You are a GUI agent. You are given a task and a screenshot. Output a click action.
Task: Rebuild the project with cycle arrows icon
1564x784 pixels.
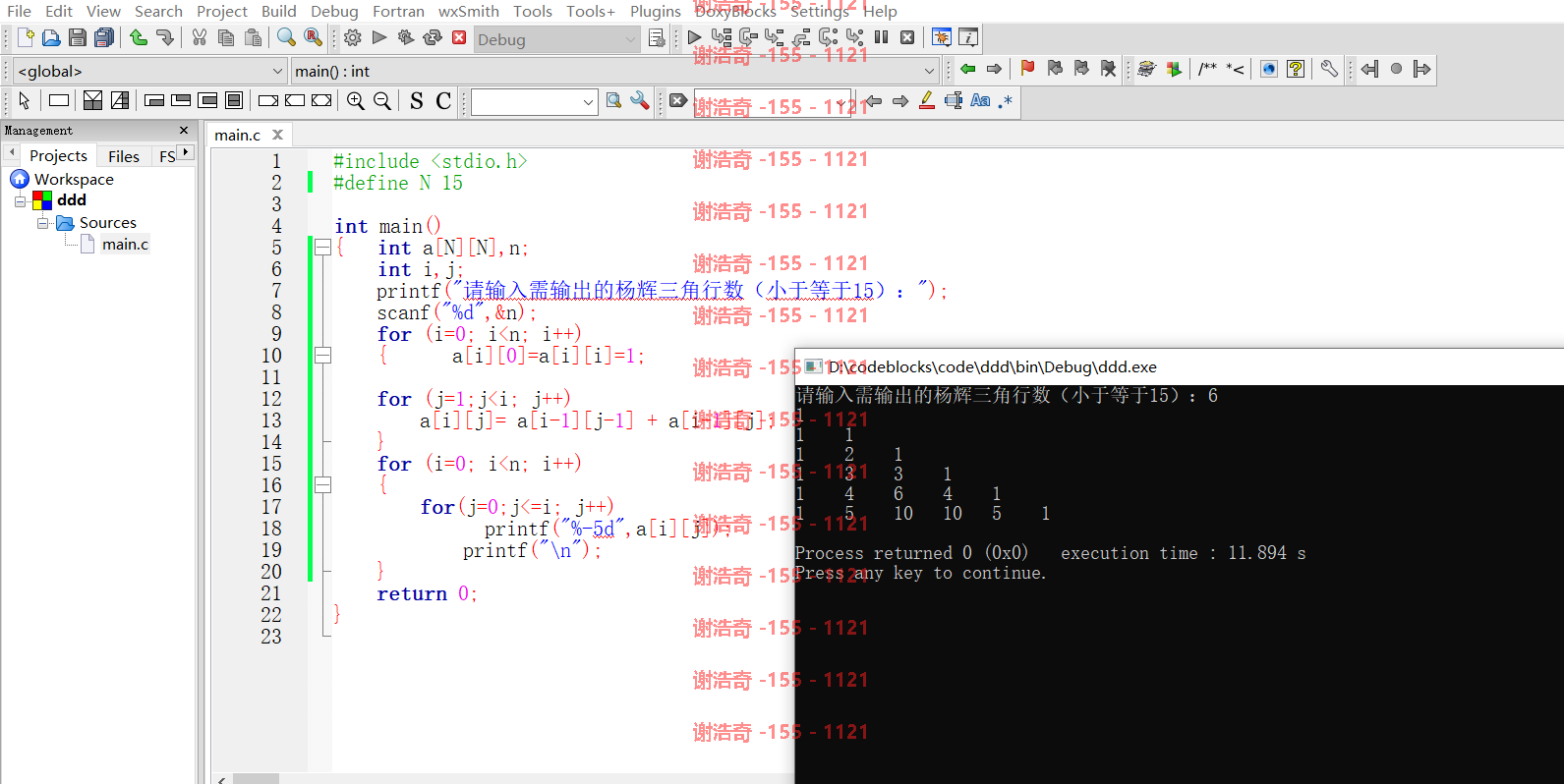(433, 37)
